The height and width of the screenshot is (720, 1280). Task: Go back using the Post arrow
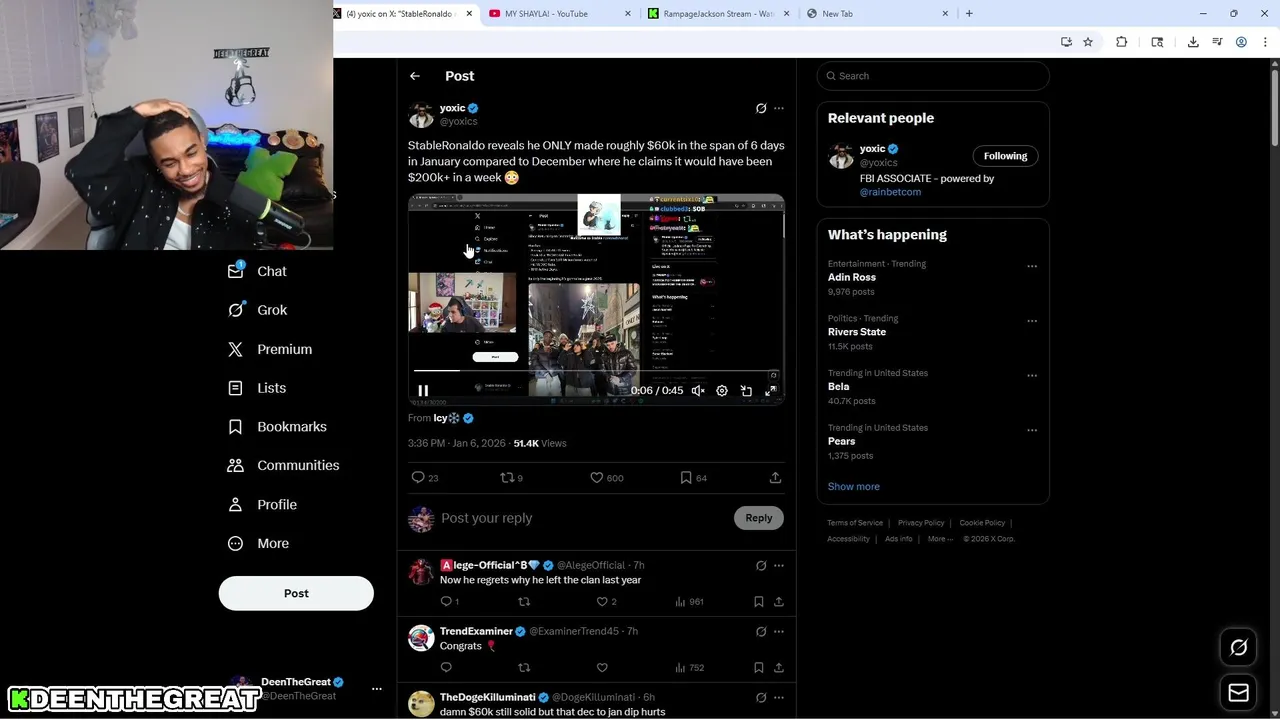[415, 76]
